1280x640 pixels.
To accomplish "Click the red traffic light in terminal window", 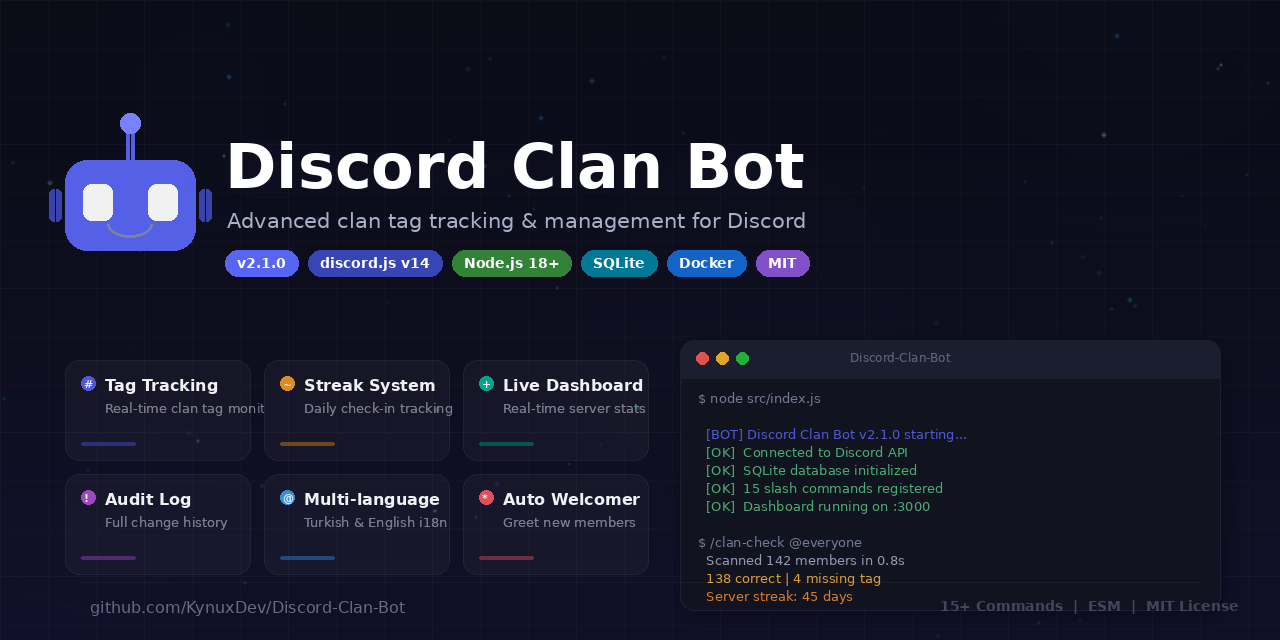I will [702, 358].
